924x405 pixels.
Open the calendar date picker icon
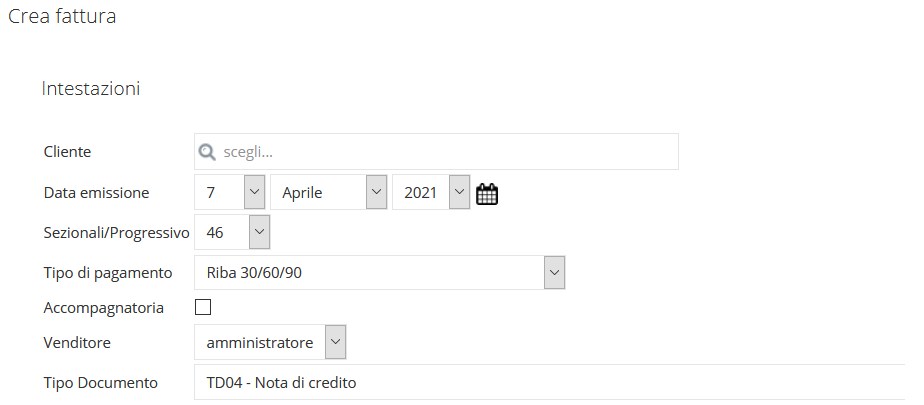[x=487, y=194]
